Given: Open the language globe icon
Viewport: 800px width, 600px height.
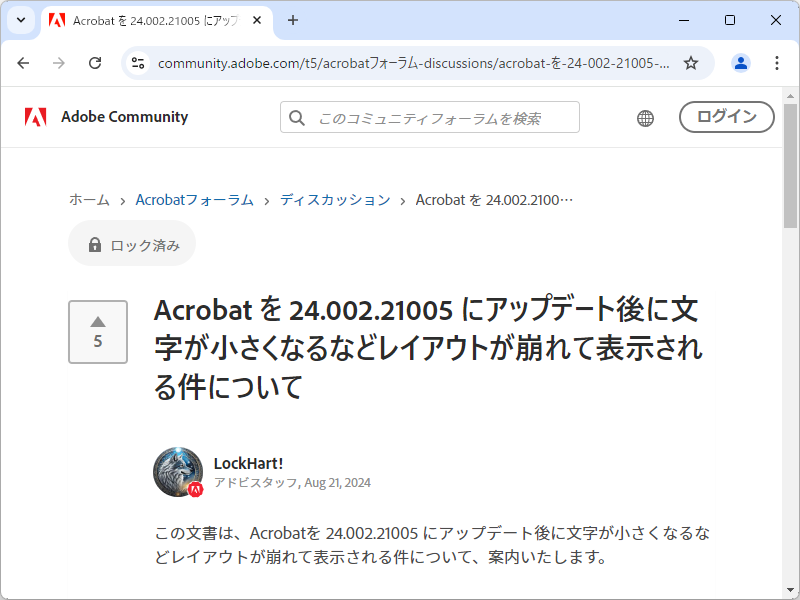Looking at the screenshot, I should (645, 117).
